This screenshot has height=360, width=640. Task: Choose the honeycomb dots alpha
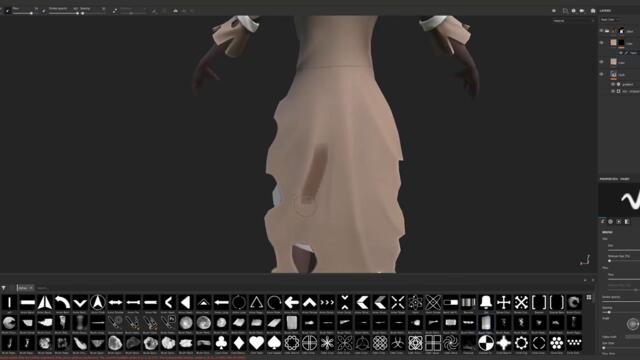point(556,343)
